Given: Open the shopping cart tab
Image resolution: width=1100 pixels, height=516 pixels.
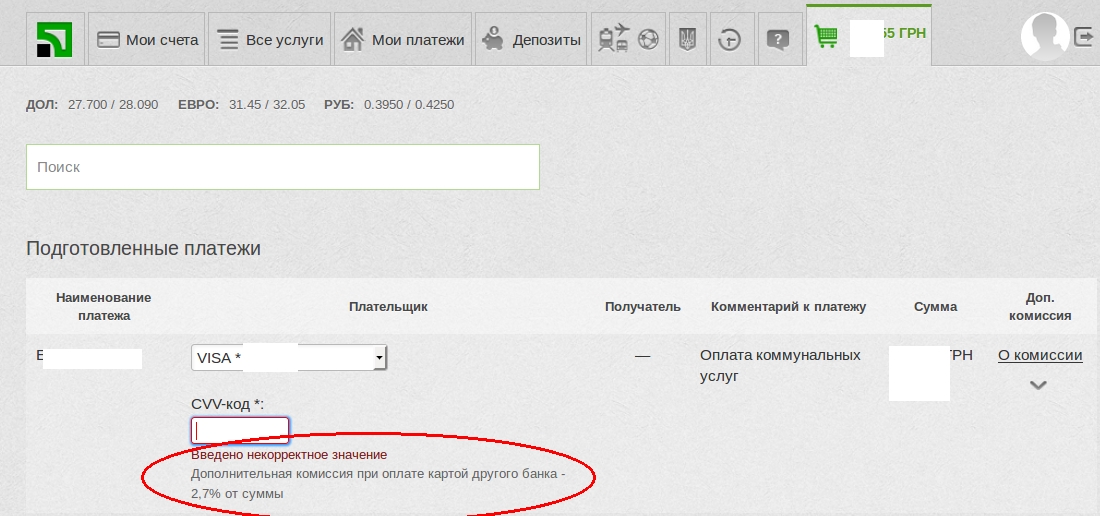Looking at the screenshot, I should pos(868,35).
